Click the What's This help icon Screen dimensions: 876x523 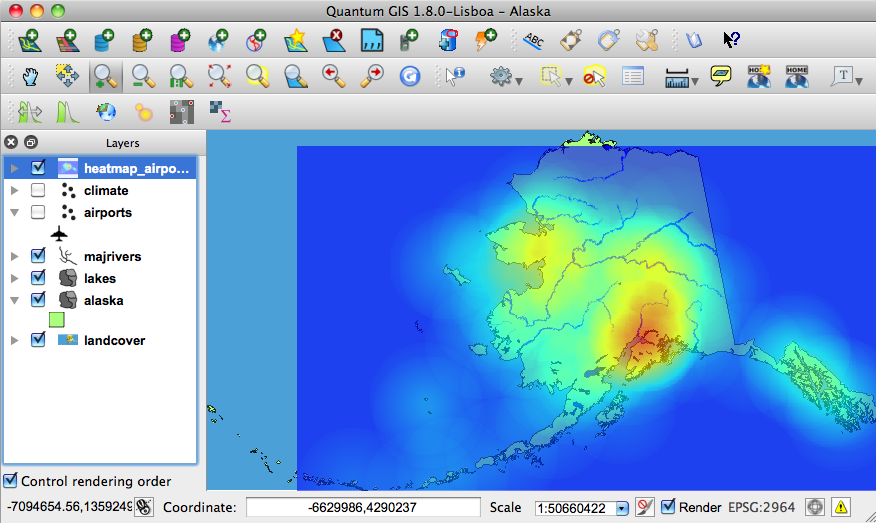(731, 40)
